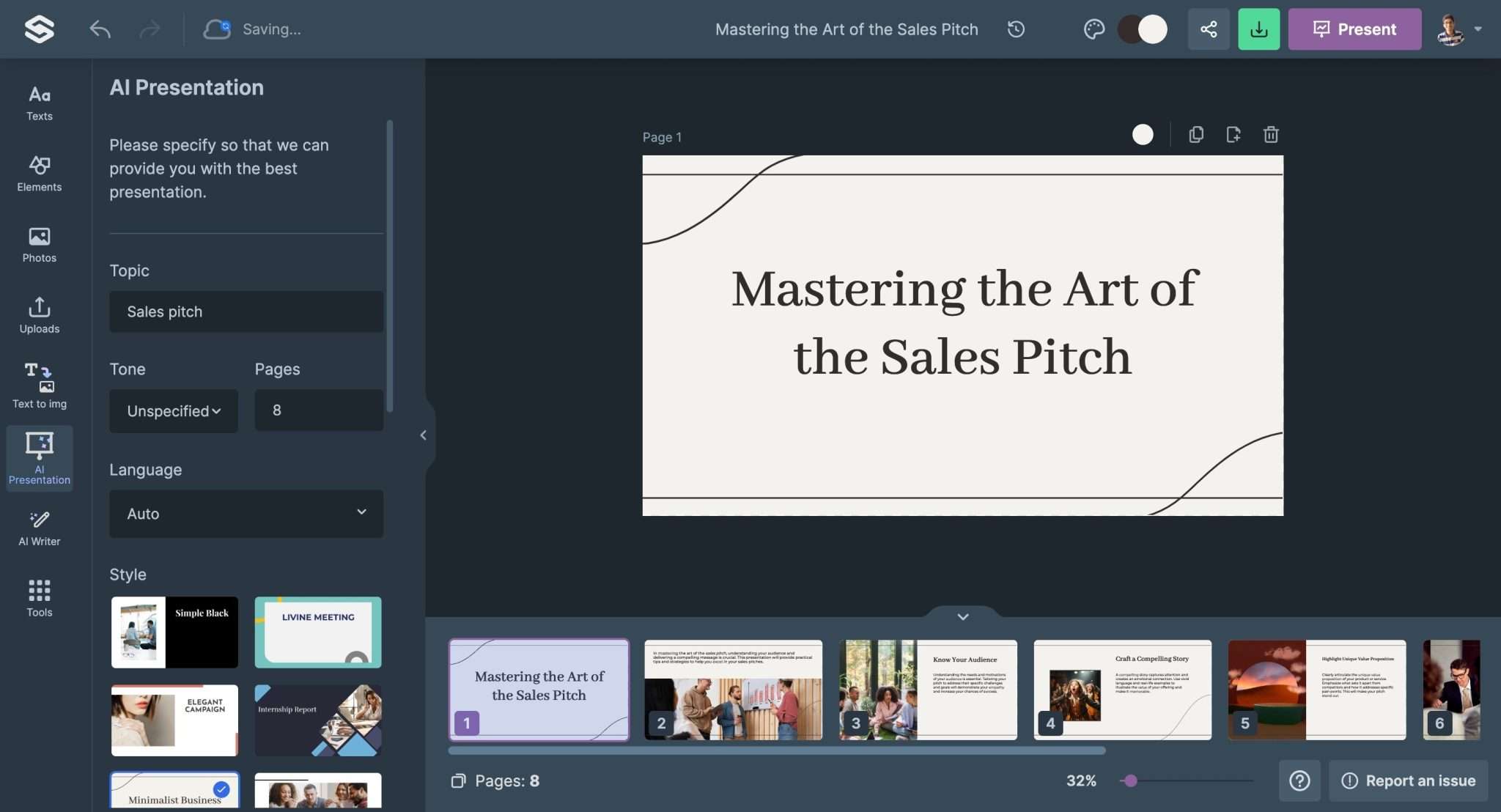Duplicate the page with copy icon
Screen dimensions: 1501x812
coord(1196,135)
